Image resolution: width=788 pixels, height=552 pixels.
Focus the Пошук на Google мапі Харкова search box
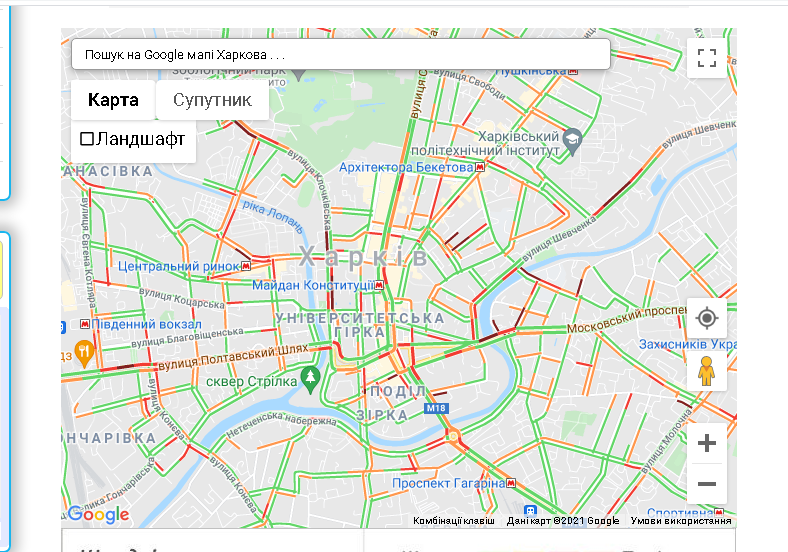pyautogui.click(x=341, y=54)
